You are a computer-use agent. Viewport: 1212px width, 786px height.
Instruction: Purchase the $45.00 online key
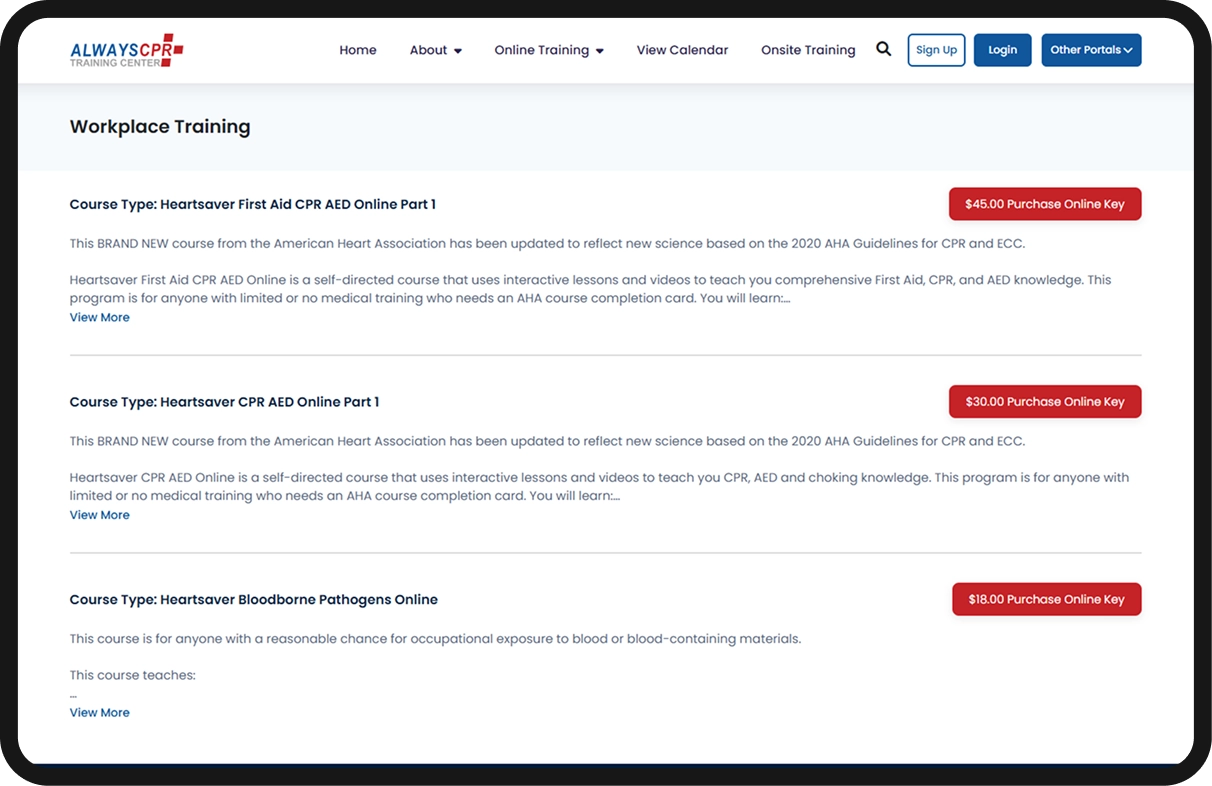pos(1045,204)
